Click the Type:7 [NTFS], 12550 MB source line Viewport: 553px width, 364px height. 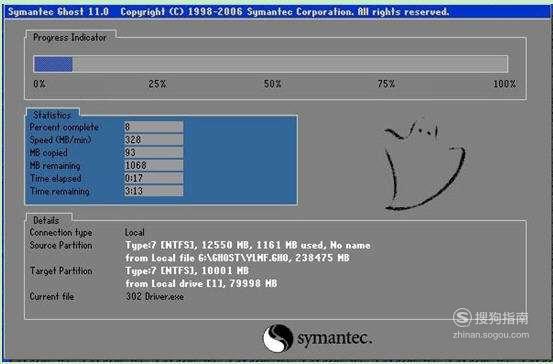(248, 245)
